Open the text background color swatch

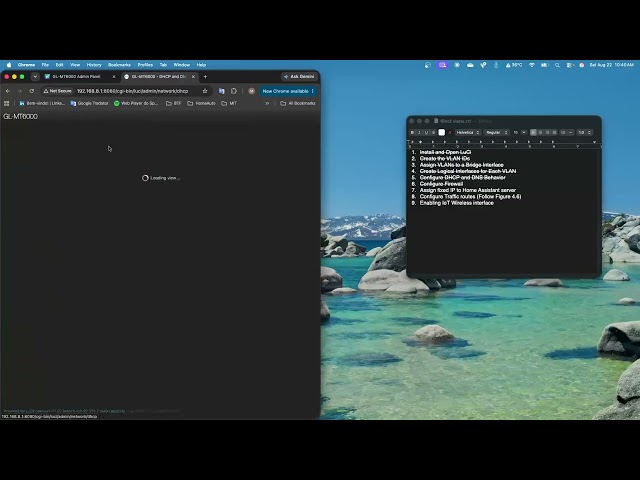(x=450, y=132)
